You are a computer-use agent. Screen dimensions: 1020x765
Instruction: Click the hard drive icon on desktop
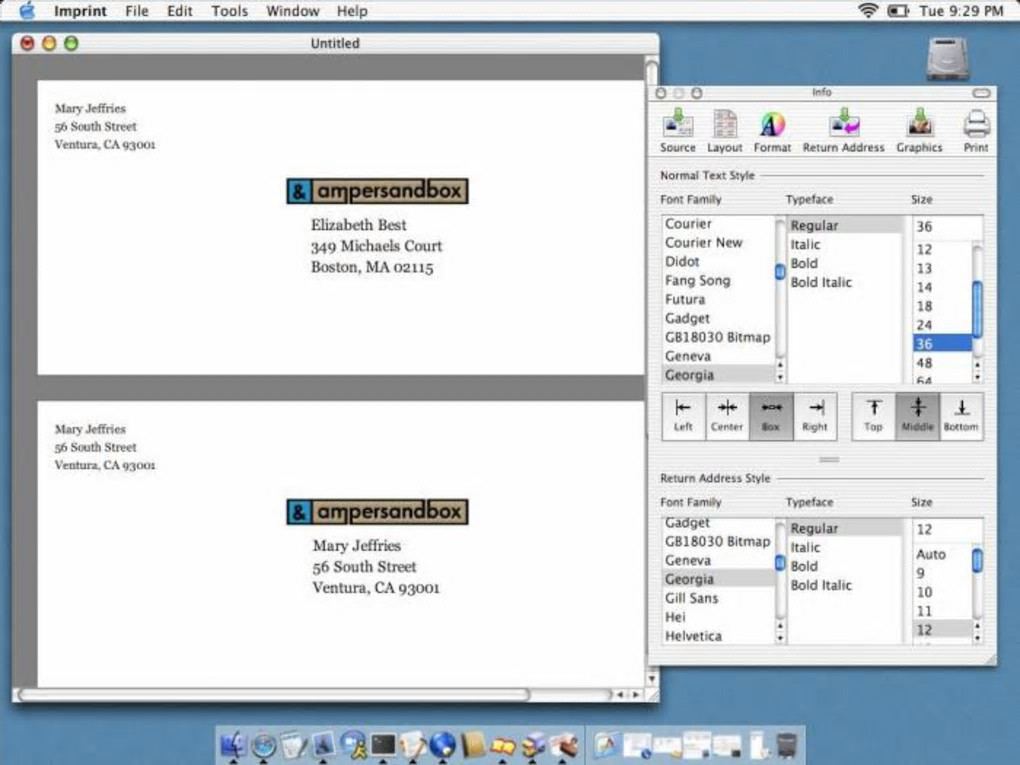click(947, 59)
